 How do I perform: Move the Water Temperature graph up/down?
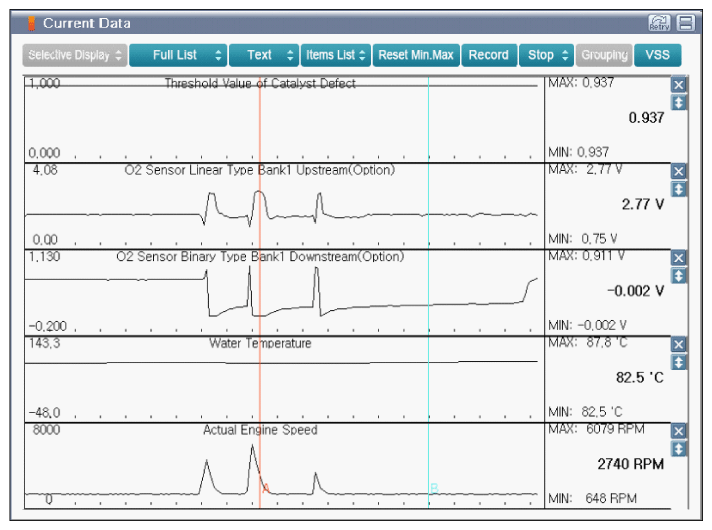(x=678, y=362)
